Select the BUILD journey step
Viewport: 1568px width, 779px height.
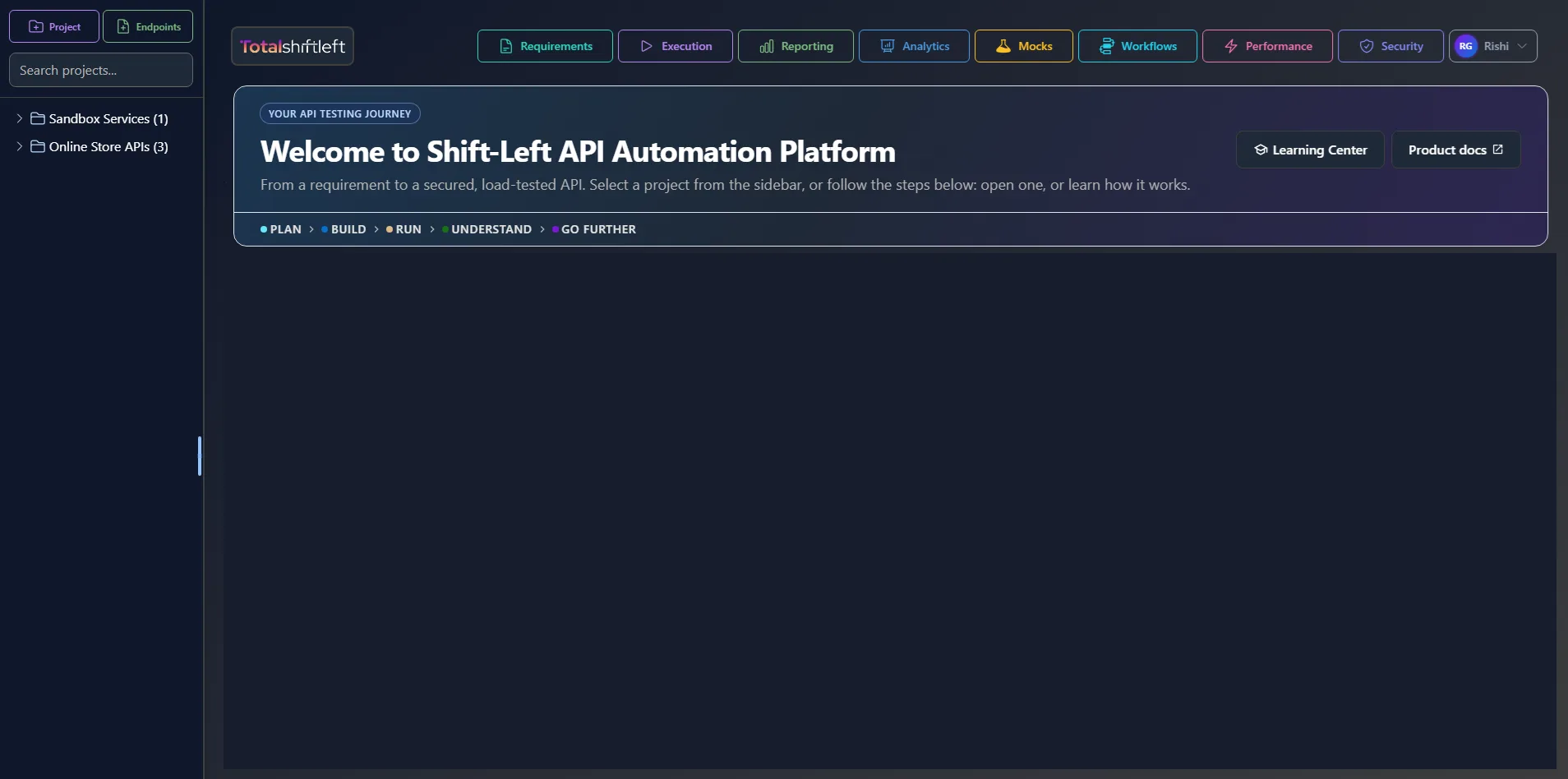[x=344, y=229]
